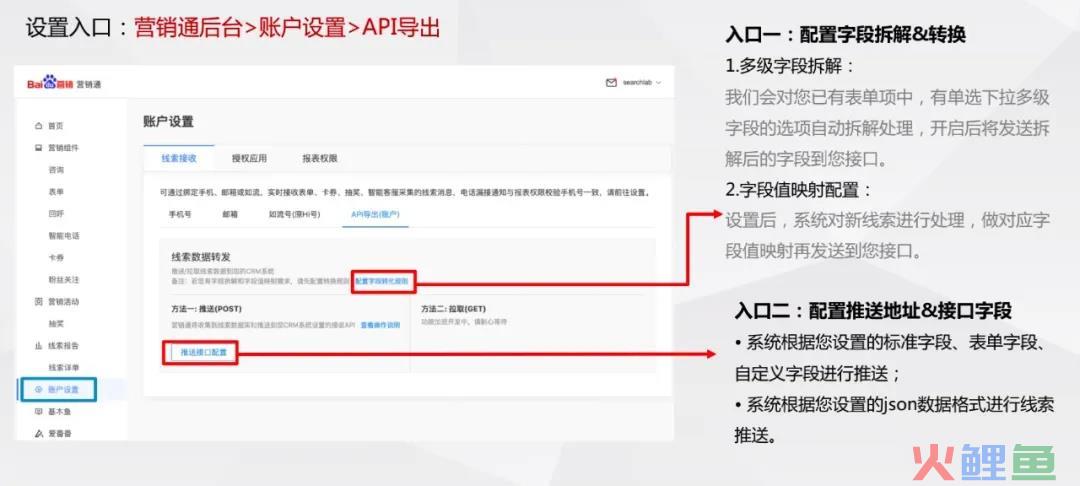Open the mail envelope icon
This screenshot has width=1080, height=486.
pos(610,83)
